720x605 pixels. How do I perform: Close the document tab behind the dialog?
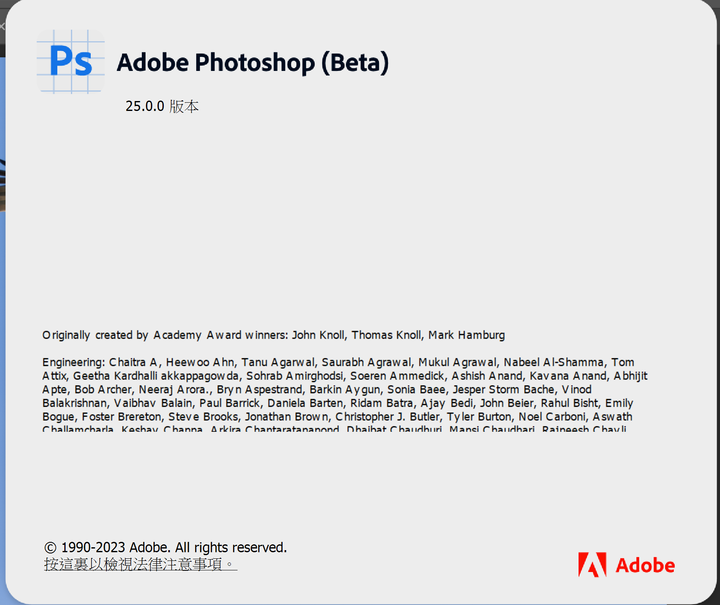click(x=2, y=26)
